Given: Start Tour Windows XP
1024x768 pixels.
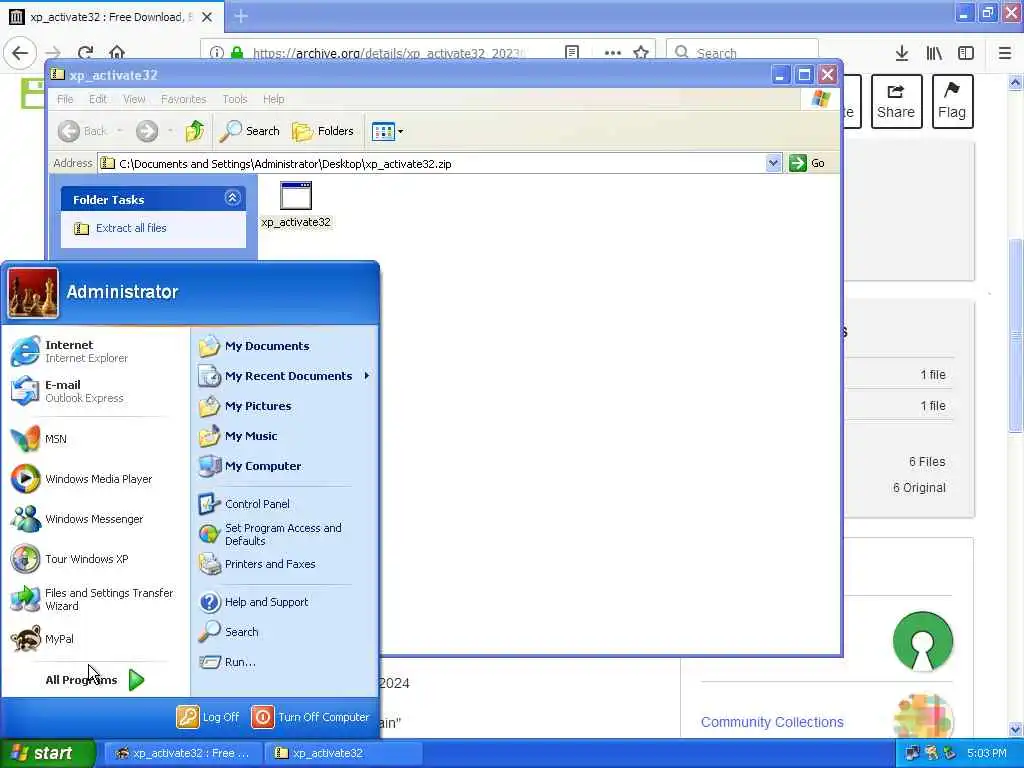Looking at the screenshot, I should (x=71, y=559).
